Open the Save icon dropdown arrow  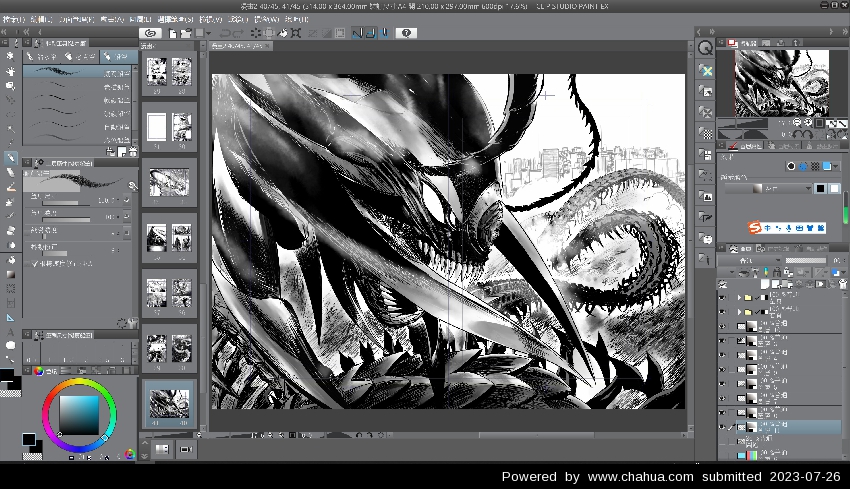point(208,33)
